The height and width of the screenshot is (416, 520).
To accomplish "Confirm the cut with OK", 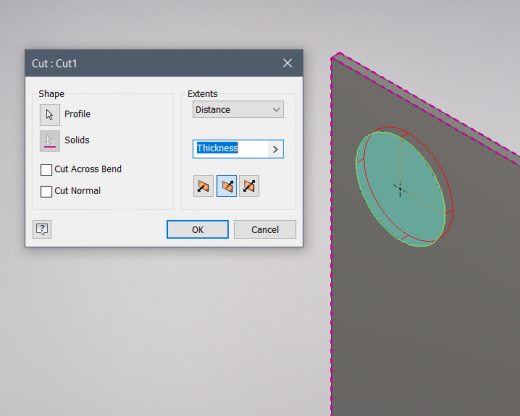I will click(198, 229).
